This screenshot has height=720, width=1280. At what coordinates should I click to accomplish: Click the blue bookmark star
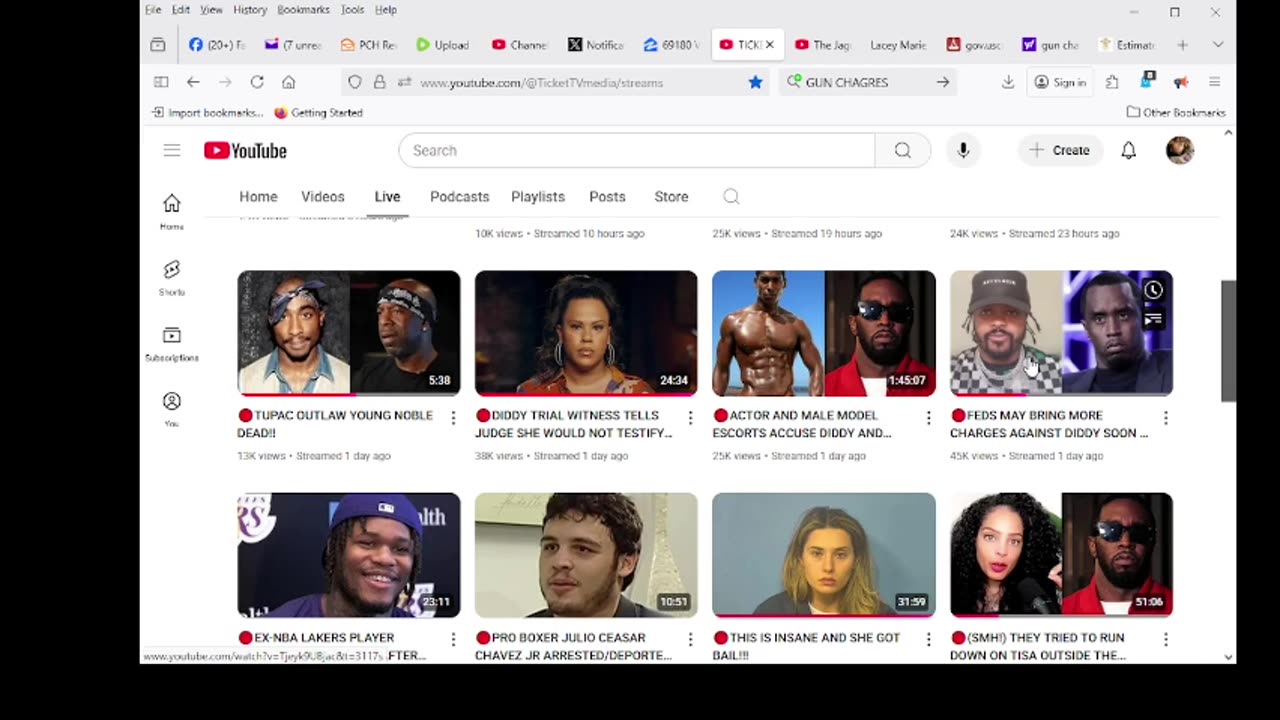click(x=755, y=82)
